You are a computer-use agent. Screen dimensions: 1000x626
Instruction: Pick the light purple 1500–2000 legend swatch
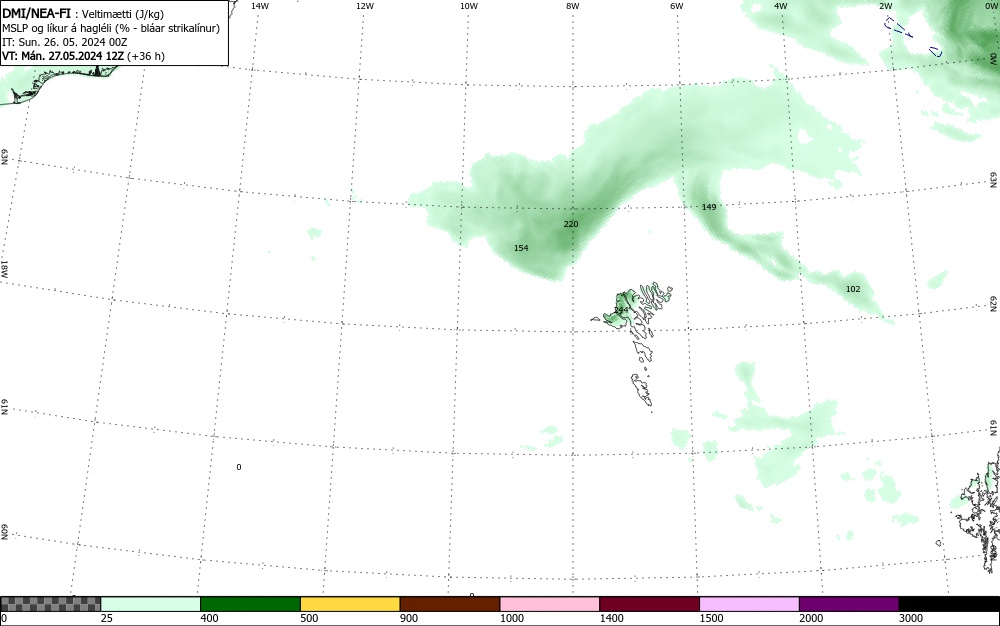[x=749, y=604]
